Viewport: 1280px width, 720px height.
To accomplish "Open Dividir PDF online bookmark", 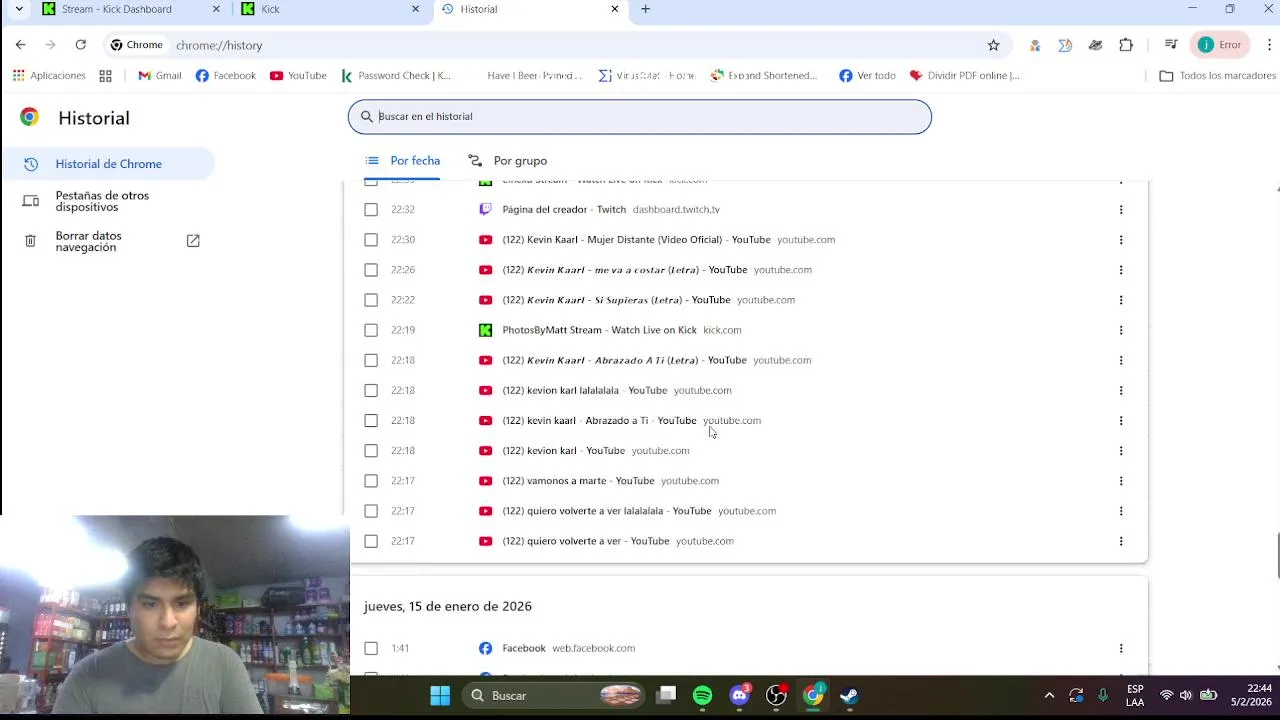I will pyautogui.click(x=965, y=76).
